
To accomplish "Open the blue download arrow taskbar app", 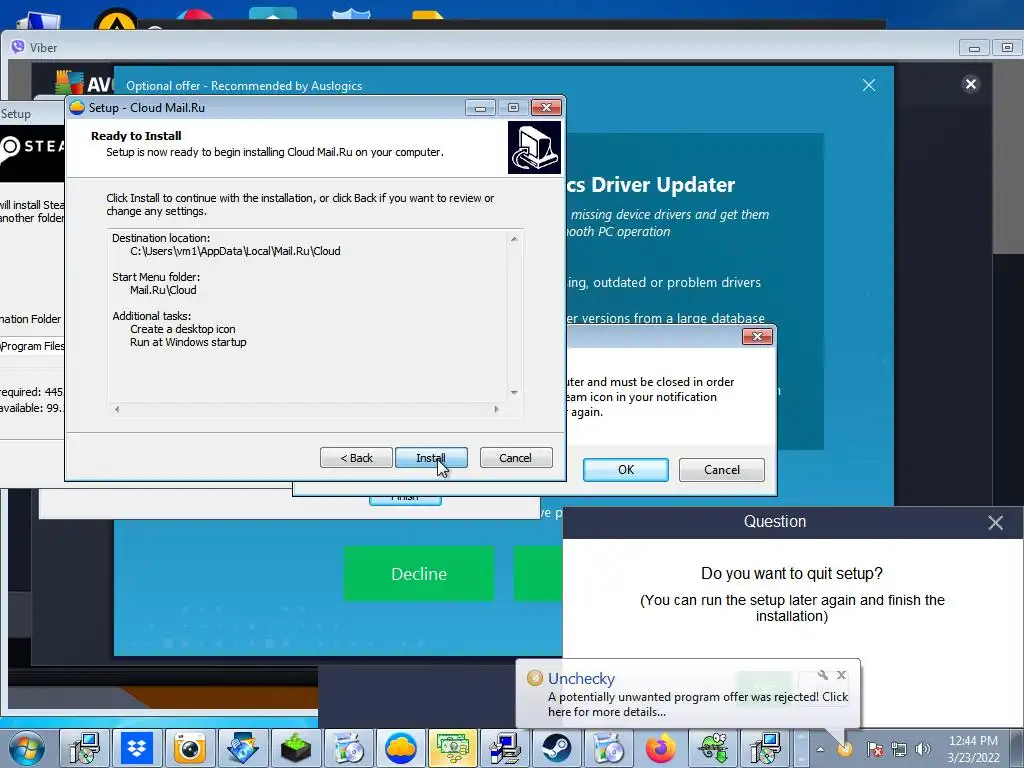I will [242, 748].
